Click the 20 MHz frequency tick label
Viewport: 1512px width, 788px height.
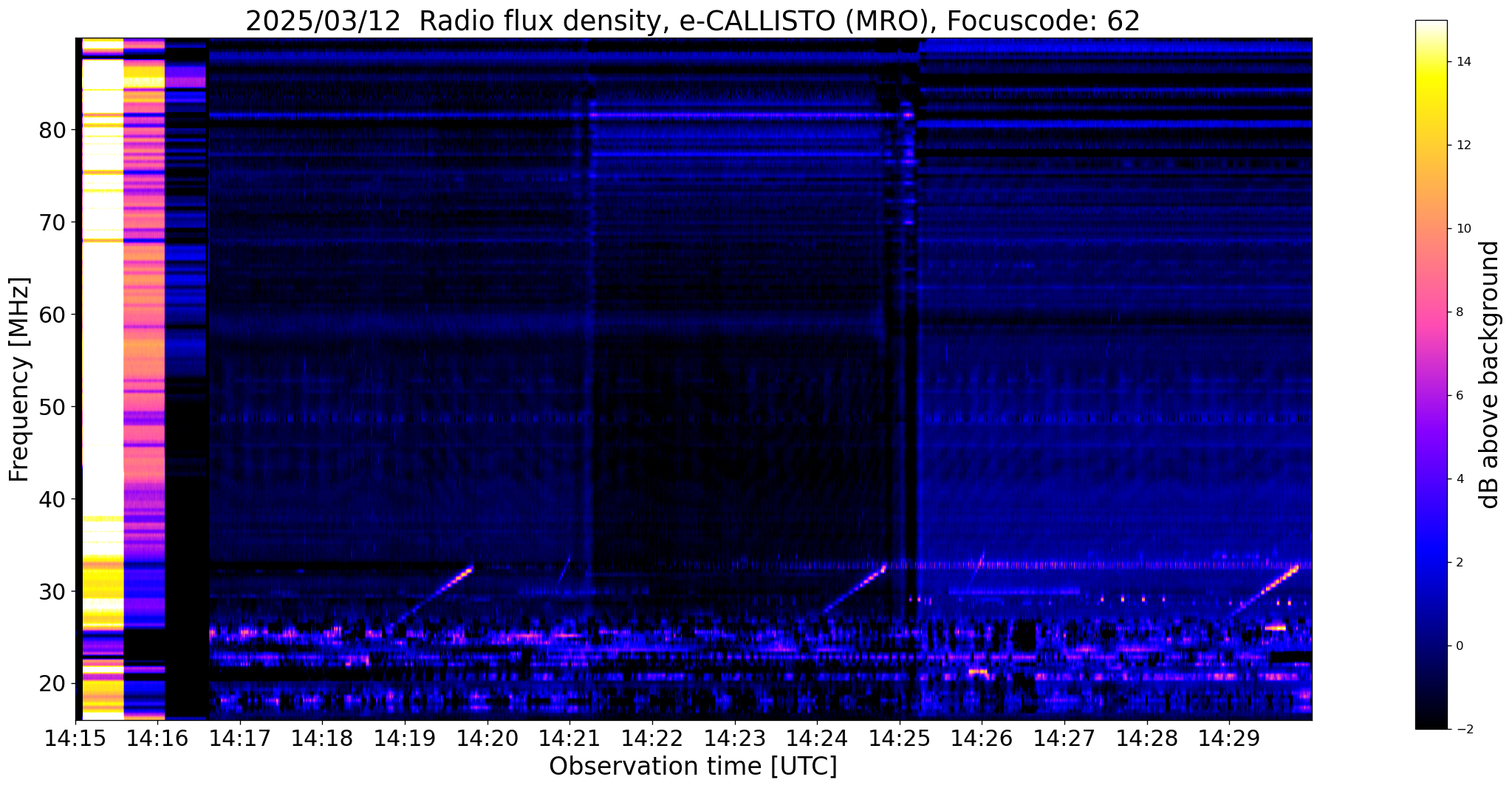coord(52,684)
